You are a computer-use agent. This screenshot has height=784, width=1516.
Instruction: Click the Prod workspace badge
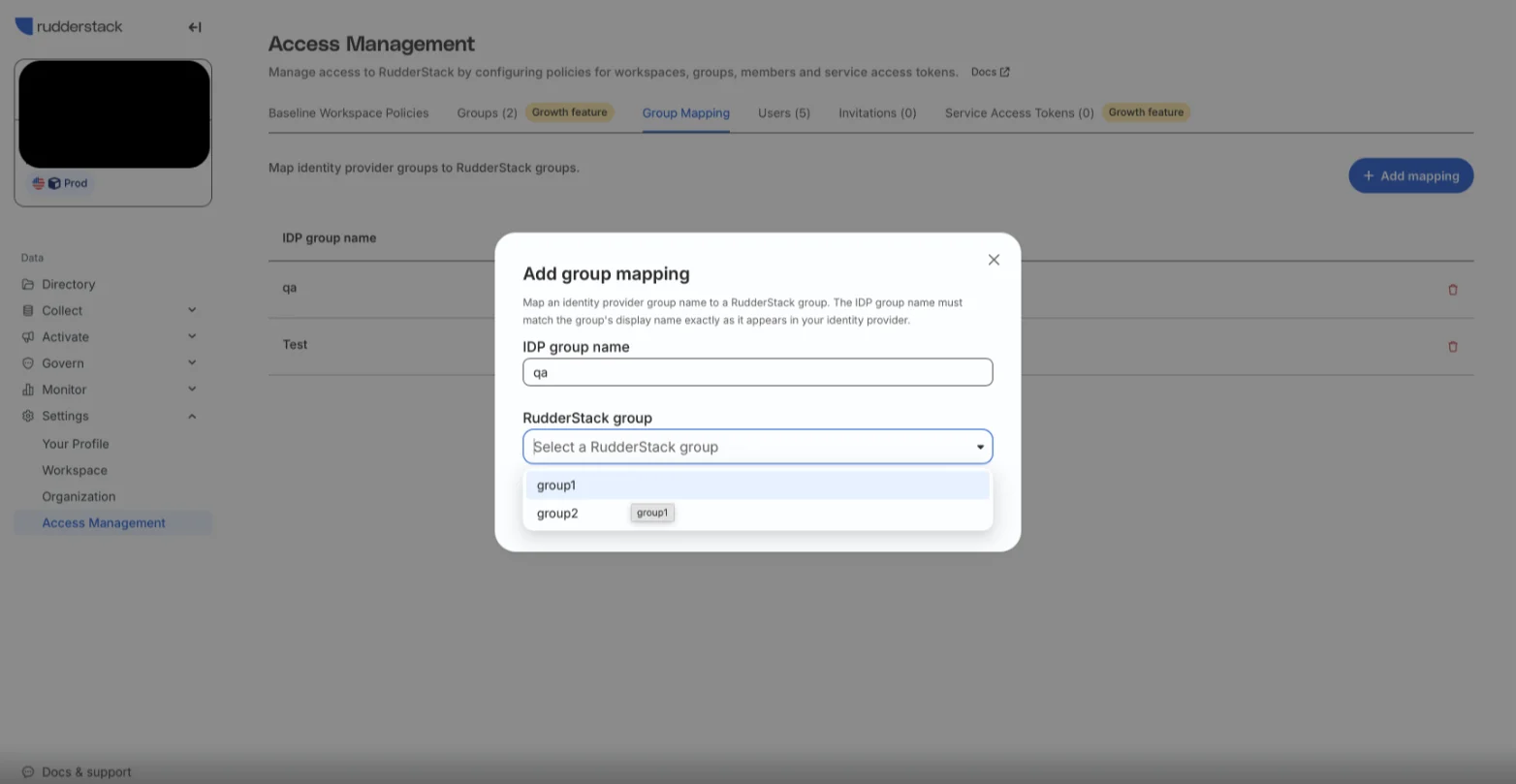coord(61,183)
